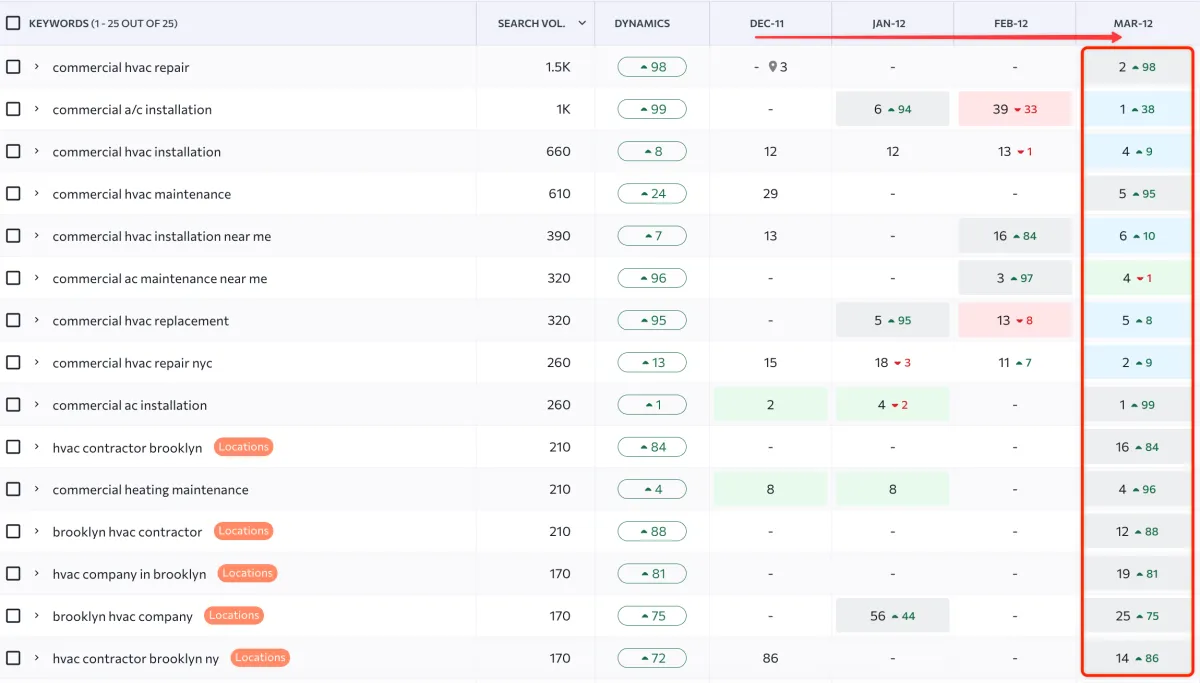Expand commercial hvac installation near me chevron
The width and height of the screenshot is (1200, 683).
pos(37,236)
